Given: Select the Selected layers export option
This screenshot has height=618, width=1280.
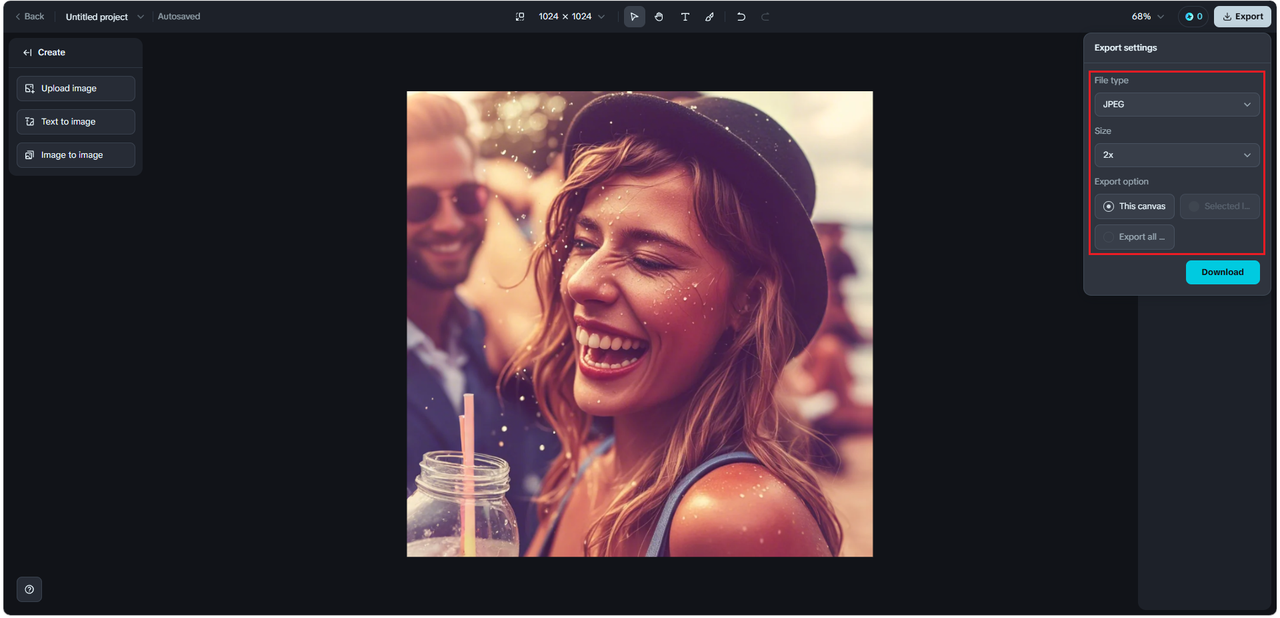Looking at the screenshot, I should click(x=1219, y=206).
